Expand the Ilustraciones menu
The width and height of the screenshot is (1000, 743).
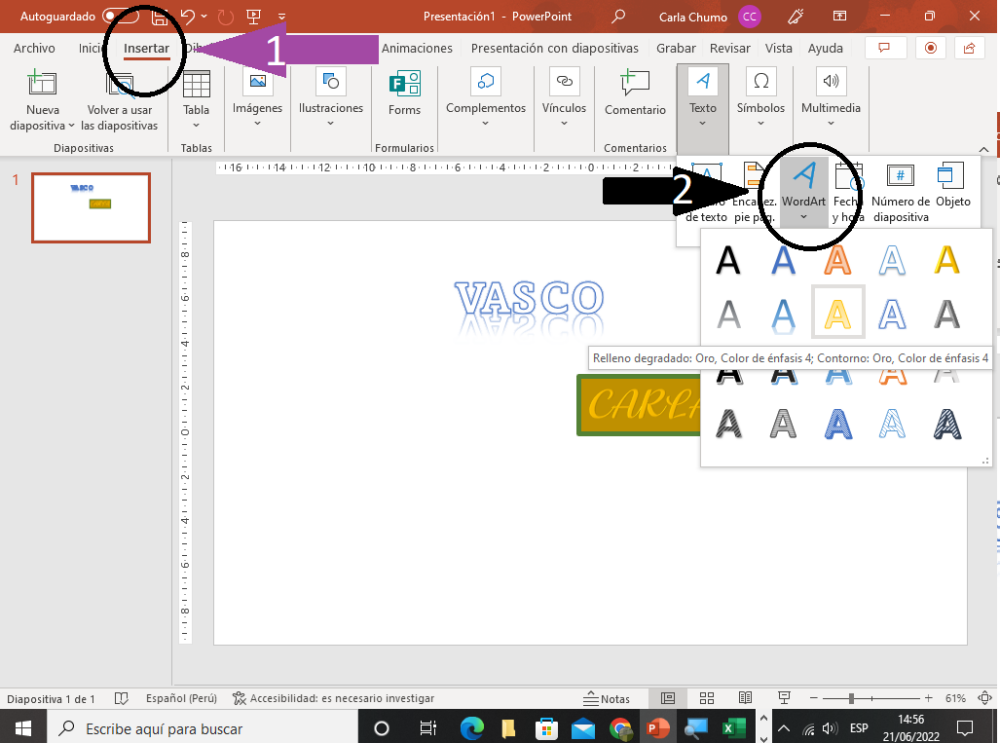click(x=330, y=99)
